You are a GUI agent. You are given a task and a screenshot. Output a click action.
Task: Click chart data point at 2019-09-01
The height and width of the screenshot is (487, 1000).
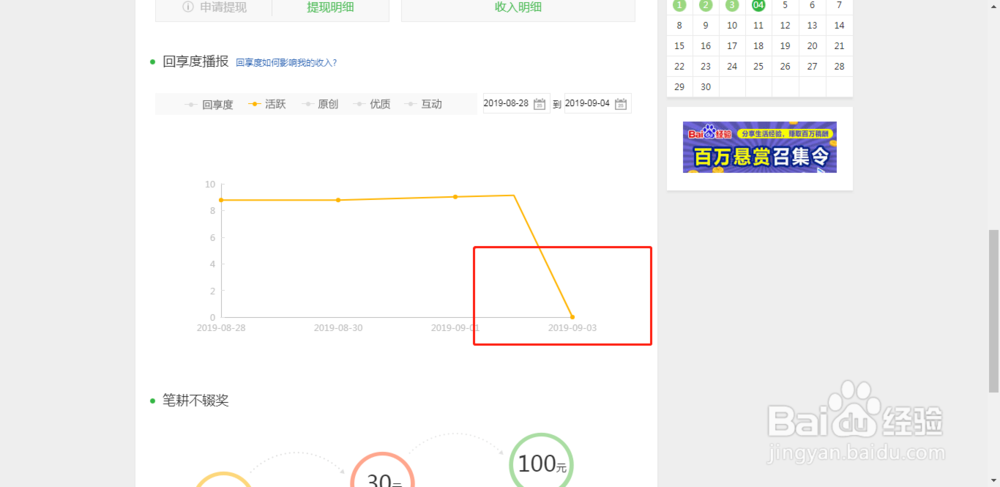click(x=455, y=197)
